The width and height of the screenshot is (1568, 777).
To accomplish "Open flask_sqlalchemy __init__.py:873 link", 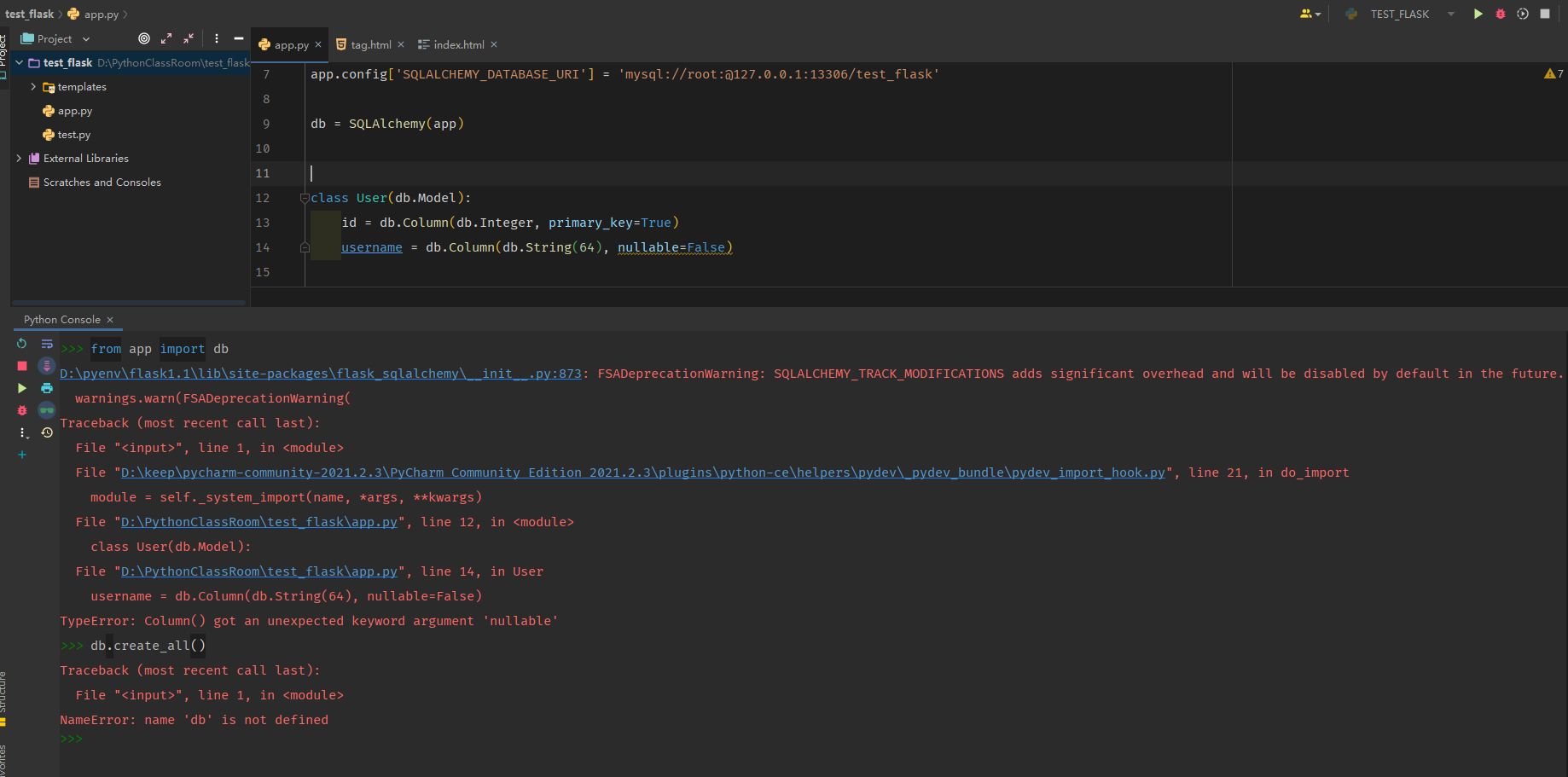I will pos(321,374).
